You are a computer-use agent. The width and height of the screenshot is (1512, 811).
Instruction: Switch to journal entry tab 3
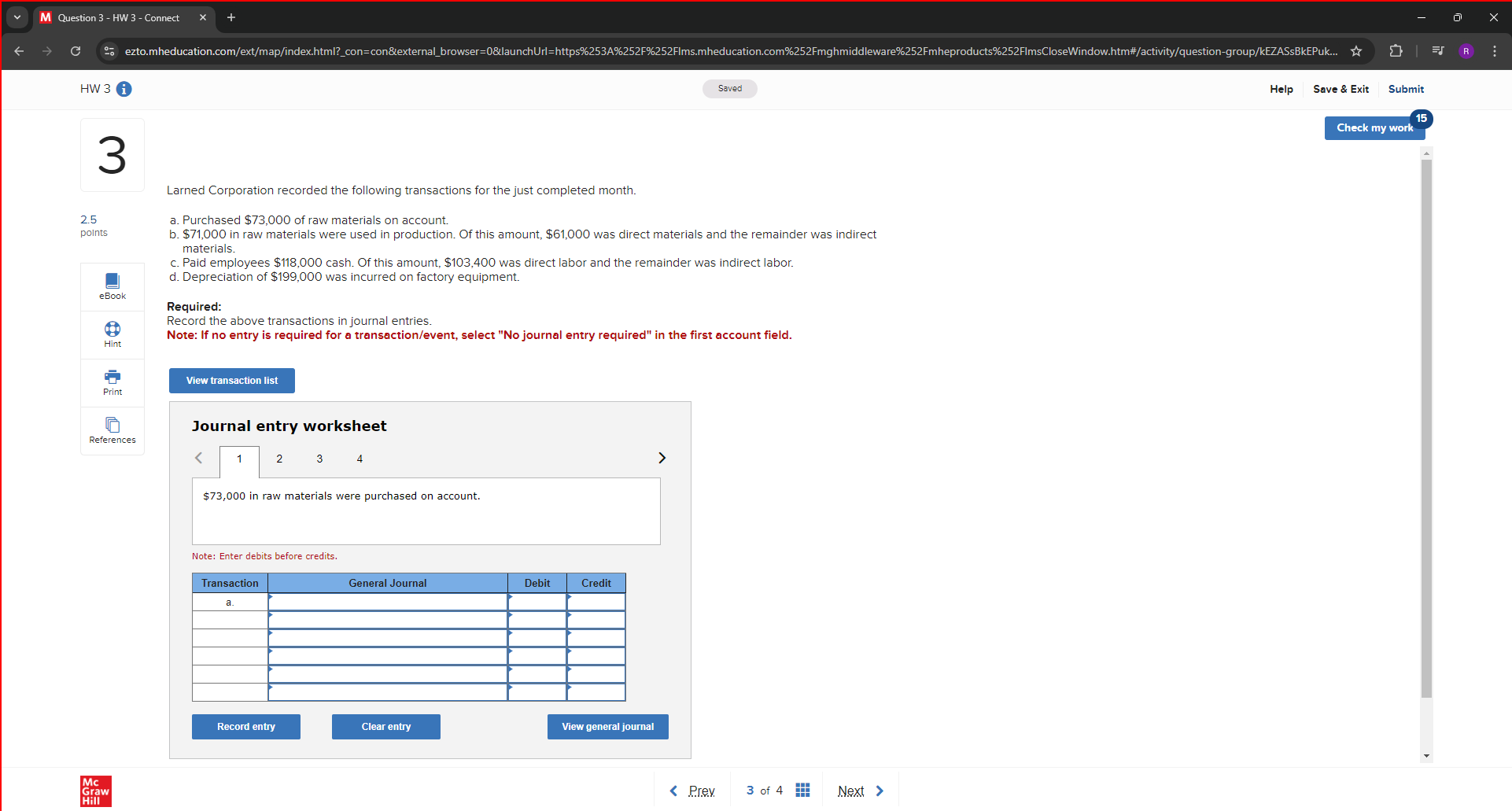(x=319, y=459)
